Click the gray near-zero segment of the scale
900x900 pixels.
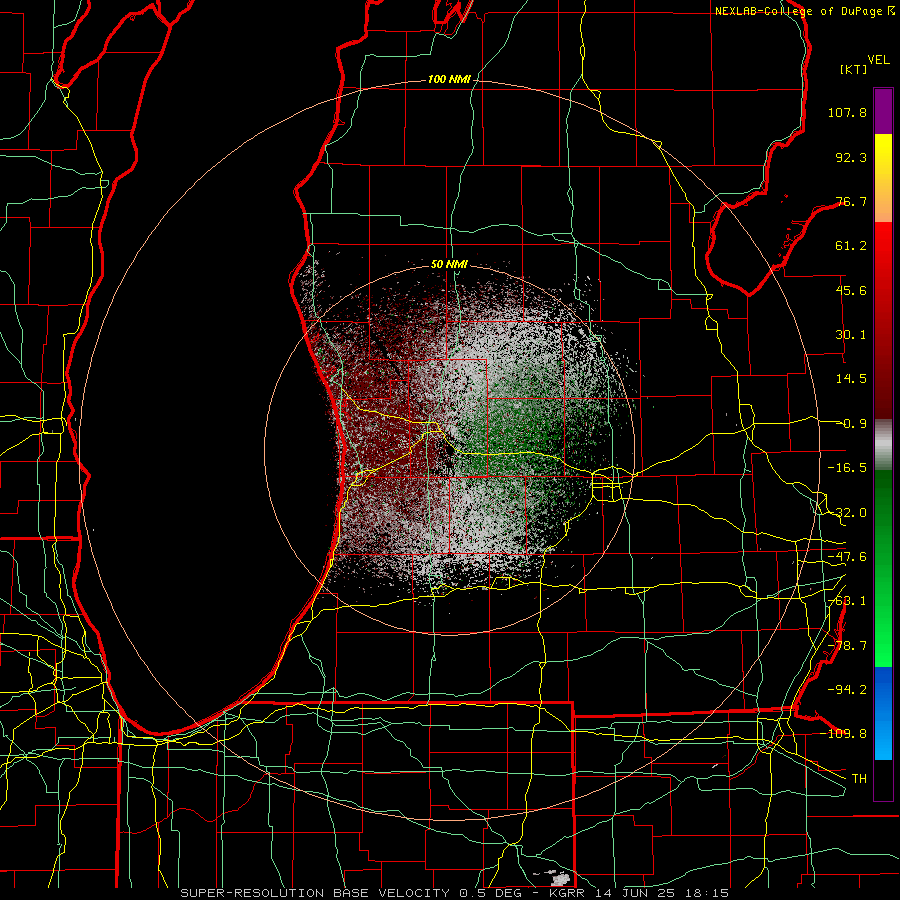point(883,444)
